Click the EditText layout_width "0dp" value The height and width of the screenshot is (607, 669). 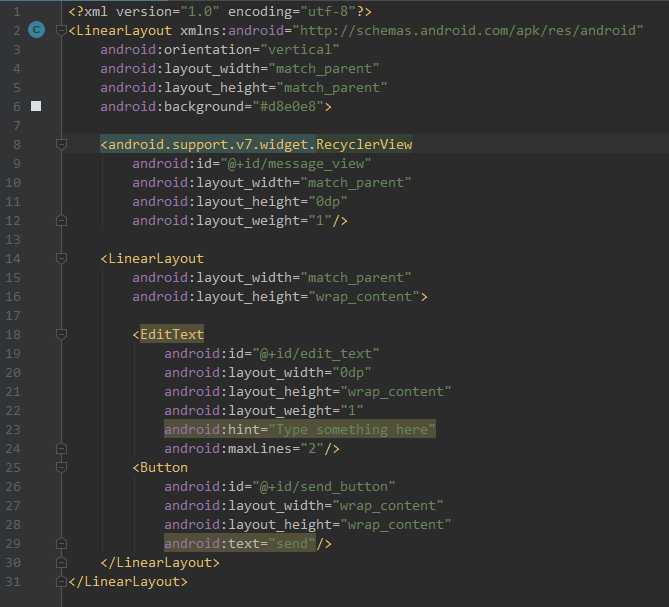coord(352,372)
